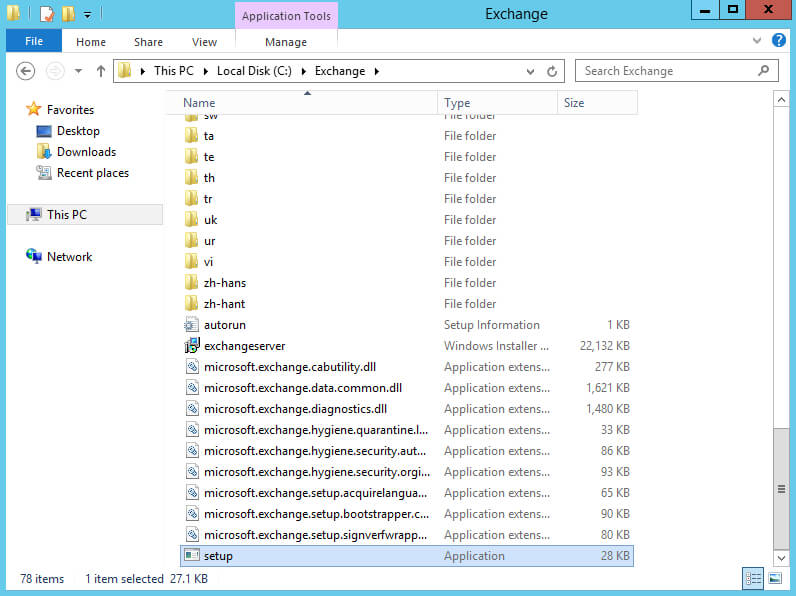Select the ta folder icon
Image resolution: width=796 pixels, height=596 pixels.
coord(191,136)
